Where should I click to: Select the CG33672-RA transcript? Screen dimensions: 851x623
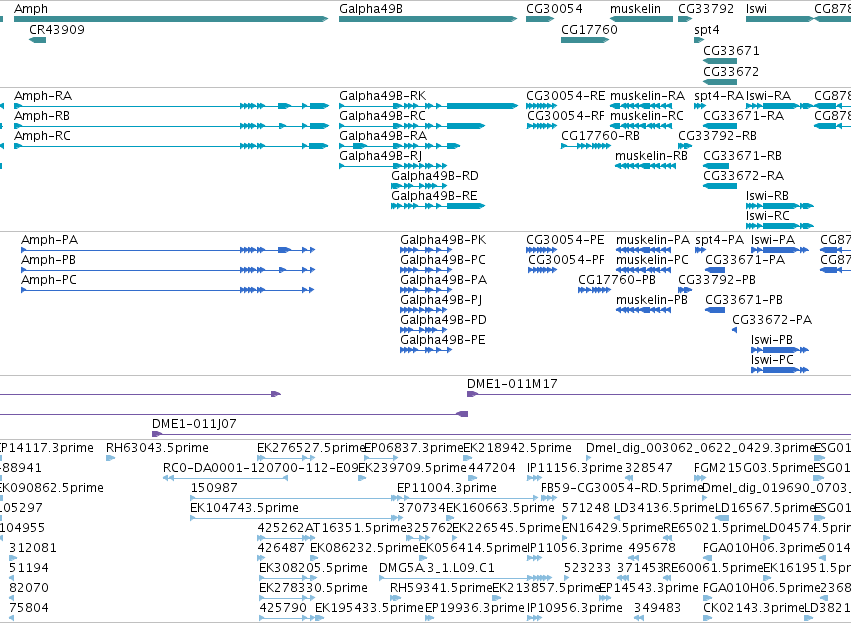[720, 186]
